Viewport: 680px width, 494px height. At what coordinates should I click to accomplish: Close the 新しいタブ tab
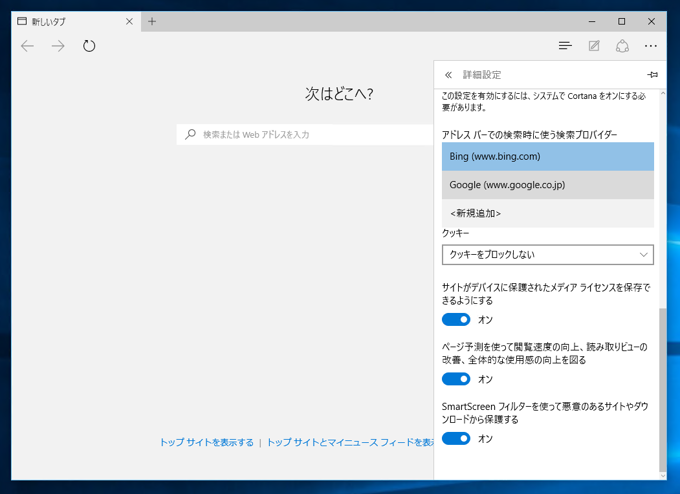[129, 21]
